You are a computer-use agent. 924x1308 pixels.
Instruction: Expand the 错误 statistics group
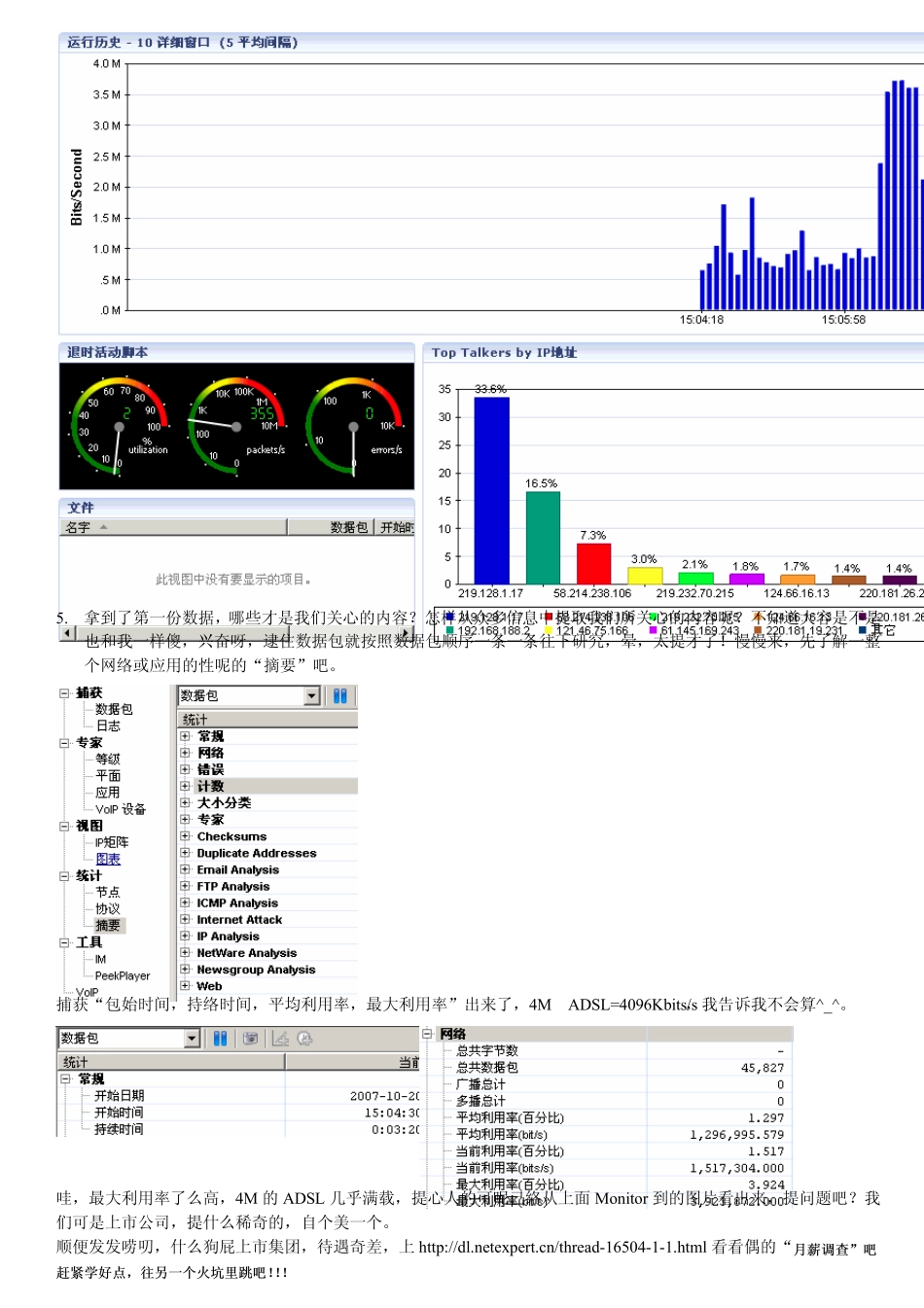click(185, 769)
